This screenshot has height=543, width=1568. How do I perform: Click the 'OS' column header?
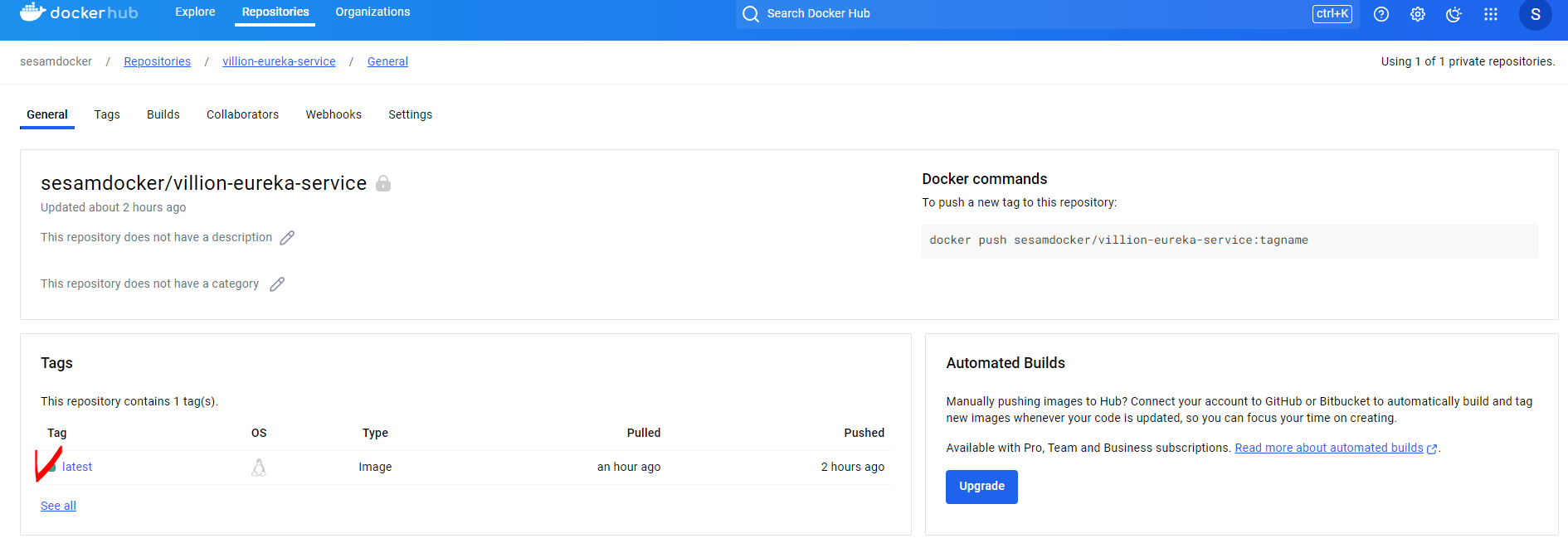click(x=259, y=433)
